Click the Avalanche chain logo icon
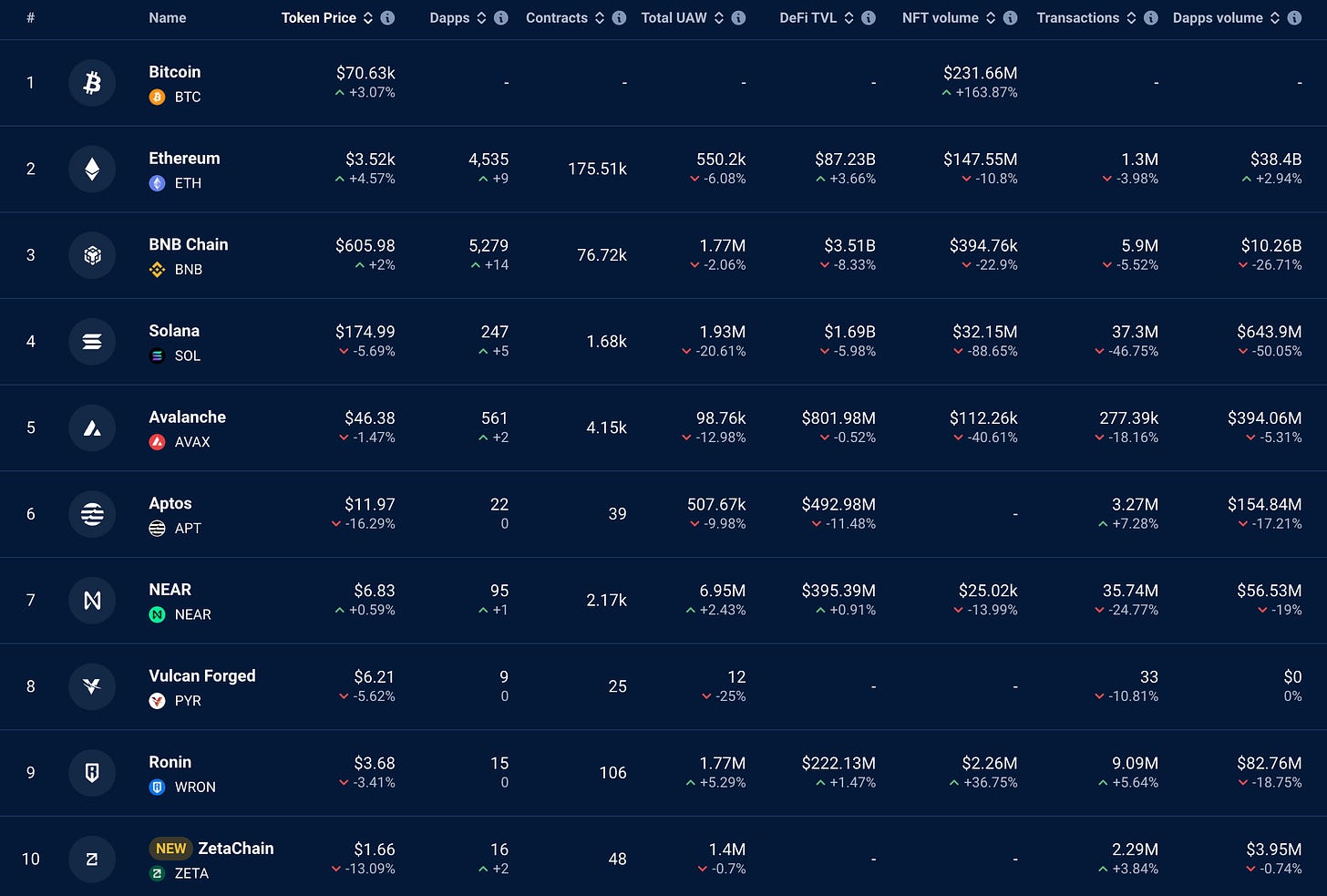 click(x=92, y=427)
